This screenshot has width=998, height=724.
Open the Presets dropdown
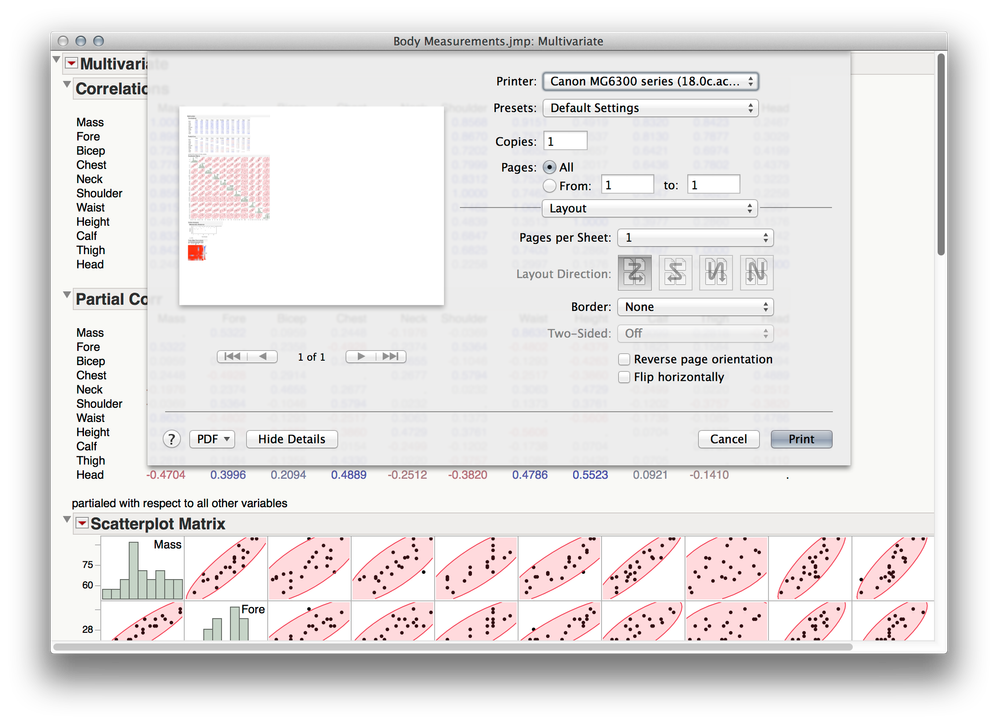650,108
